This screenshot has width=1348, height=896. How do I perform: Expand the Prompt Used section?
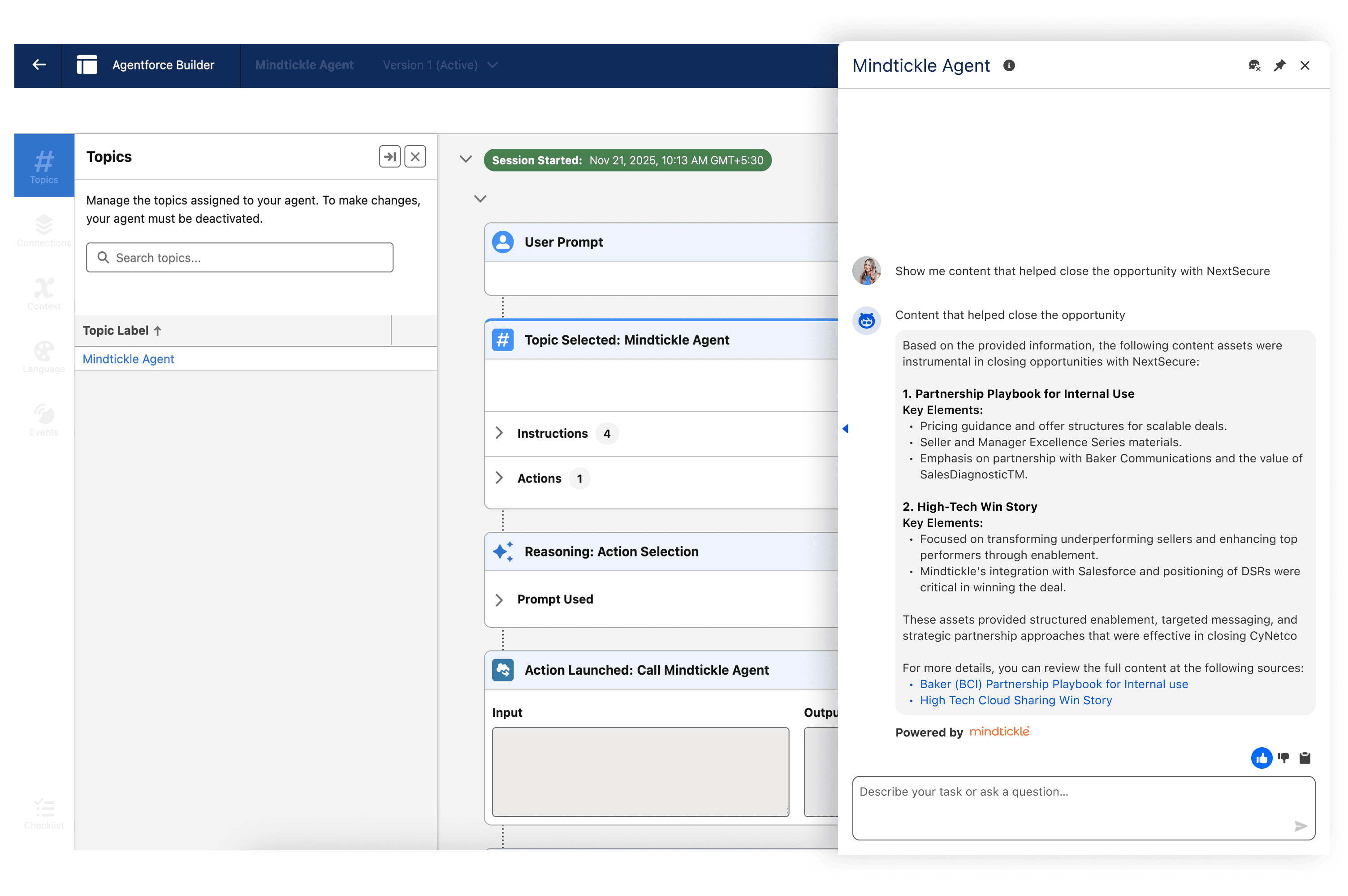[x=499, y=599]
